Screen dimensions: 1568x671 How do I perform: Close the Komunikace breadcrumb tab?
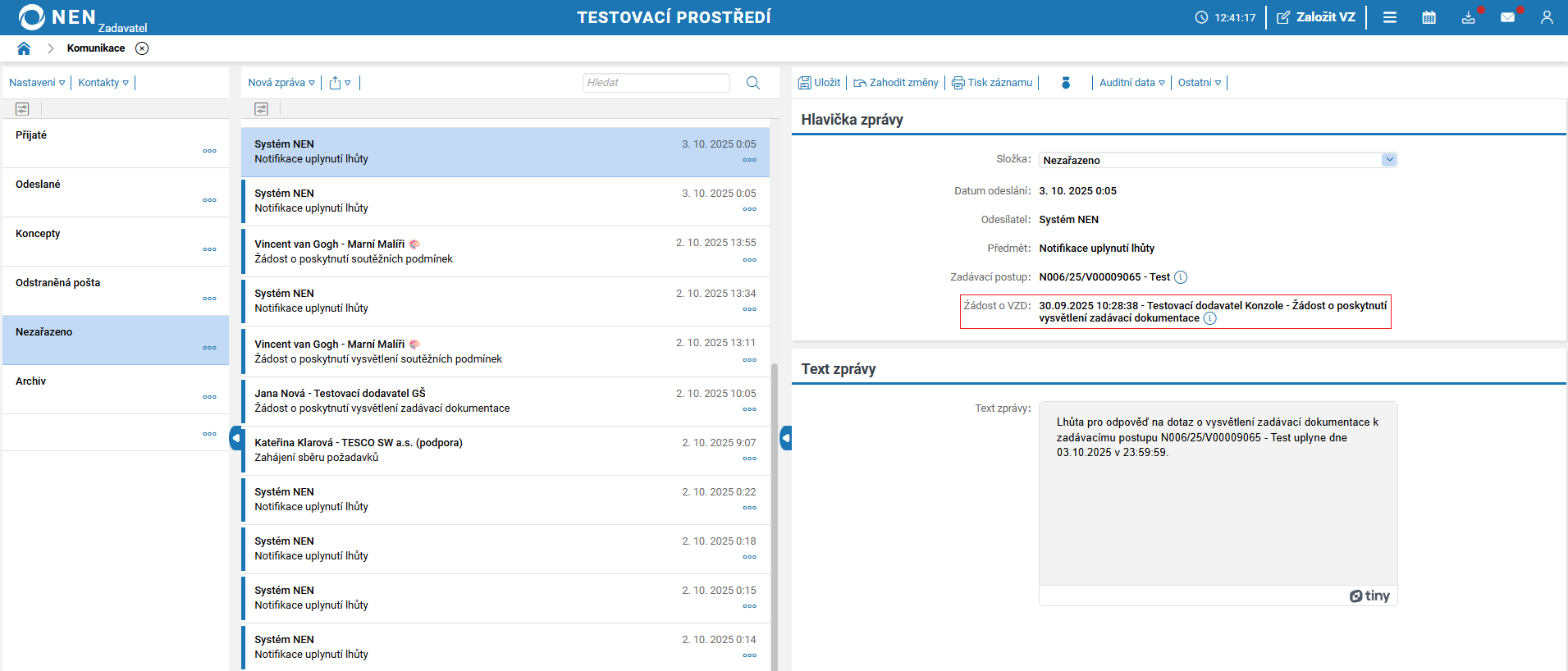tap(142, 48)
